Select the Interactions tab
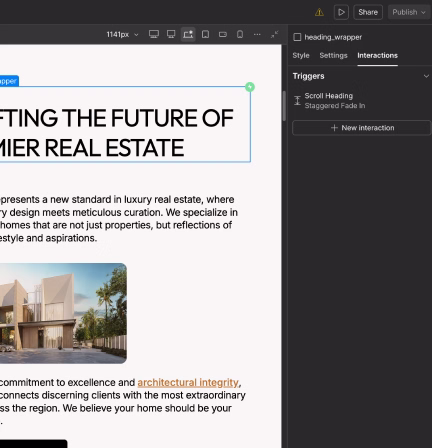 [377, 55]
